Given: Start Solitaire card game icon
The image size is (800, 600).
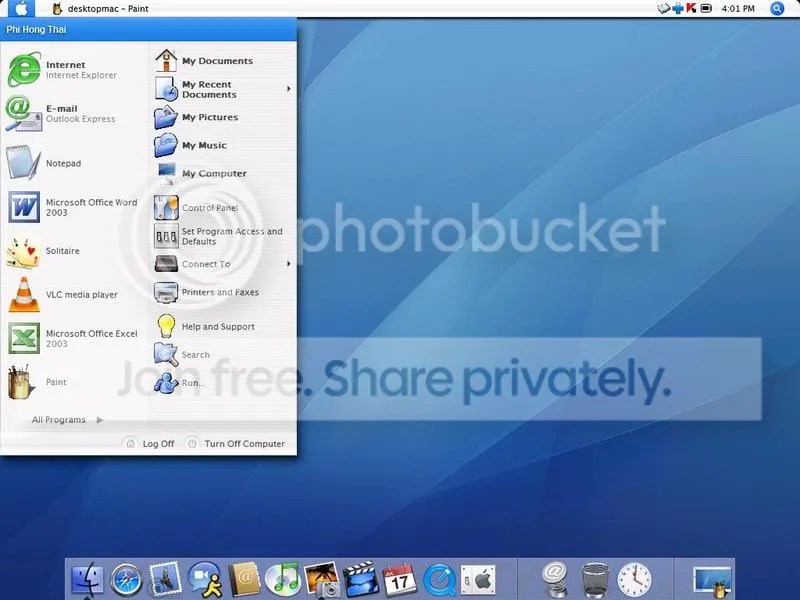Looking at the screenshot, I should [x=23, y=251].
